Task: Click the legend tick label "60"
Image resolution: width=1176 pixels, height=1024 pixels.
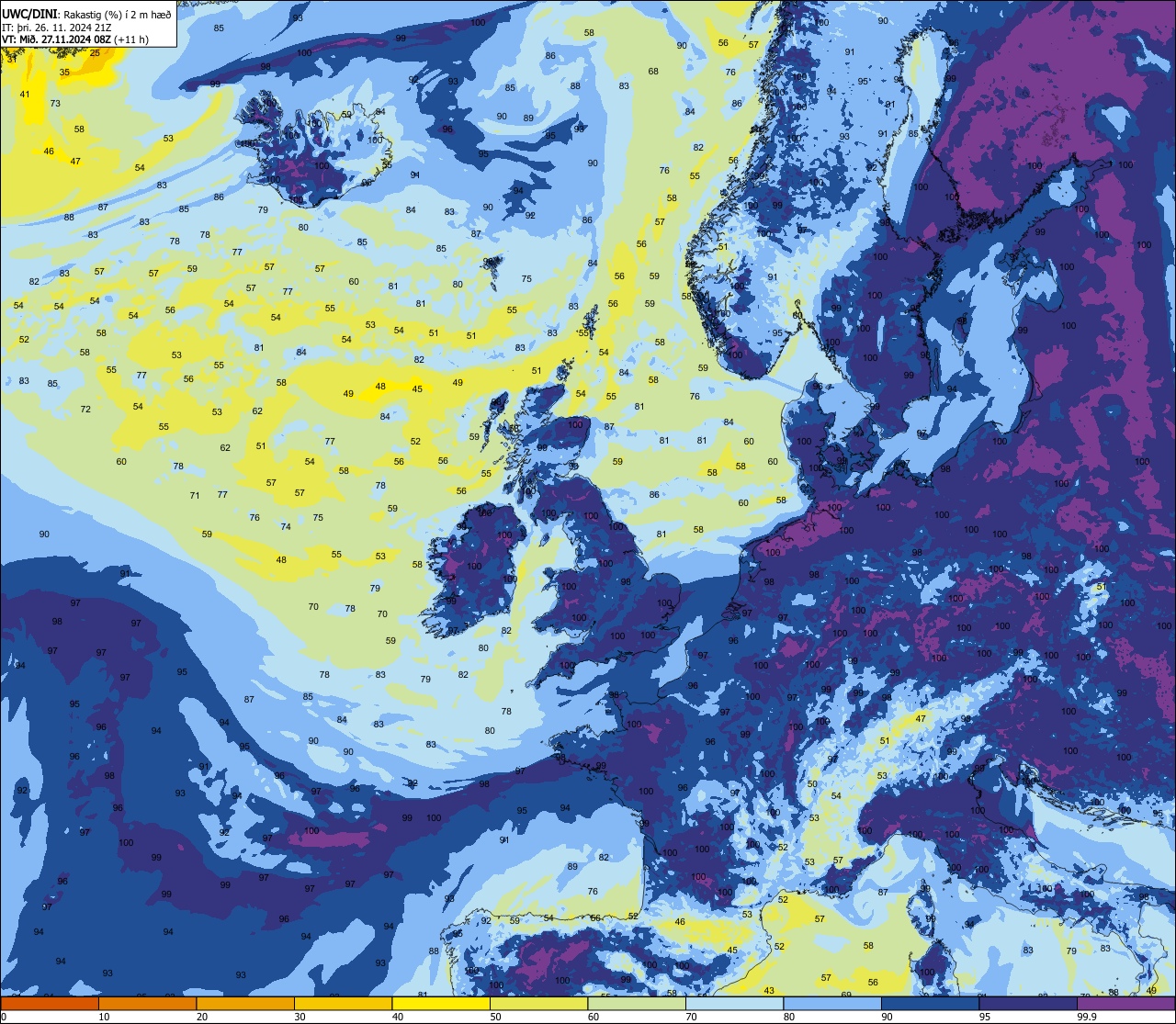Action: (593, 1017)
